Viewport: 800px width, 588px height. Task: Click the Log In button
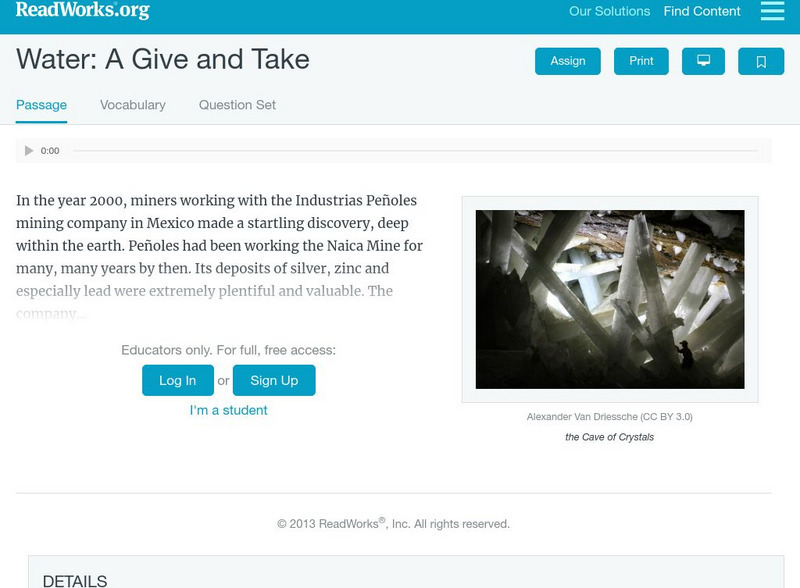(x=177, y=380)
